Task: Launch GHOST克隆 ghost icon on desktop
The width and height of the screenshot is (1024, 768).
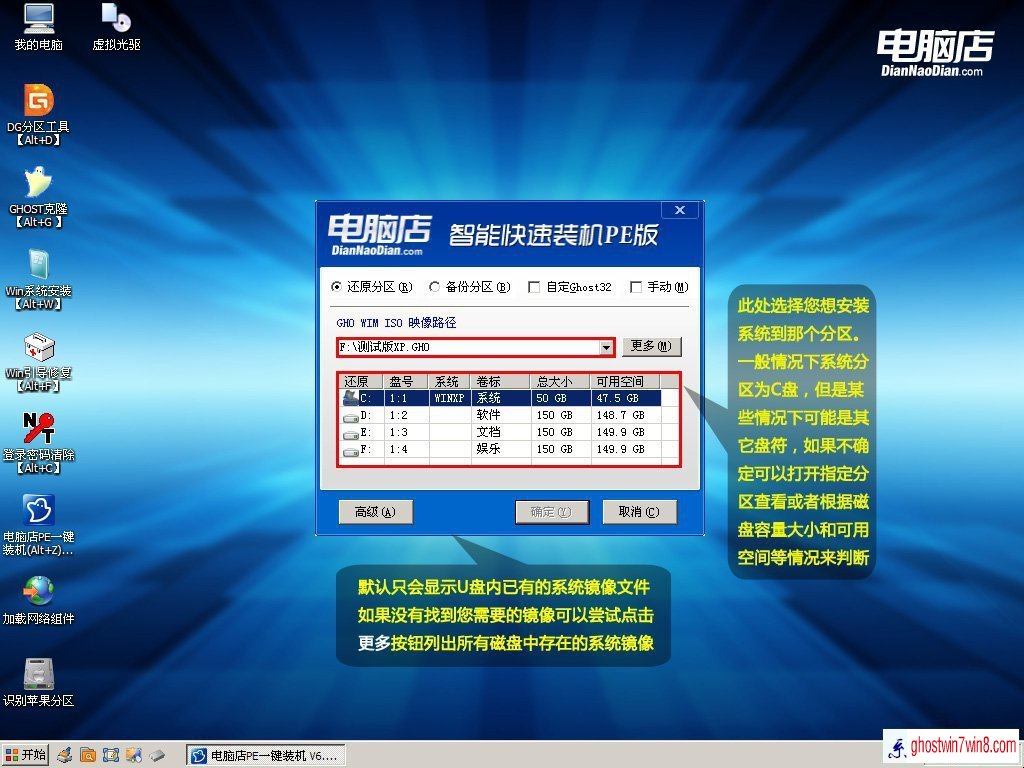Action: [x=38, y=183]
